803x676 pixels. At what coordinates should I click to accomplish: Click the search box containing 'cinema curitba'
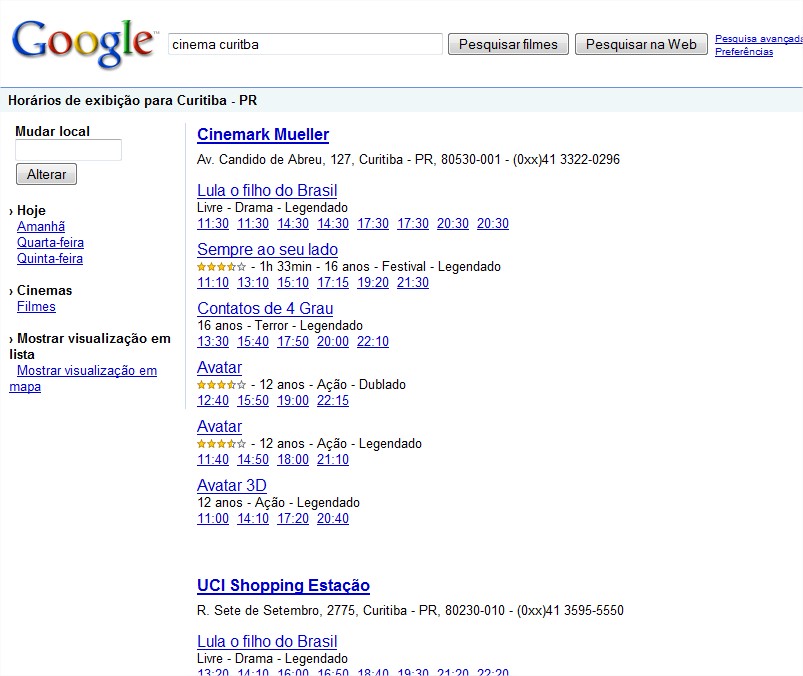pyautogui.click(x=305, y=44)
